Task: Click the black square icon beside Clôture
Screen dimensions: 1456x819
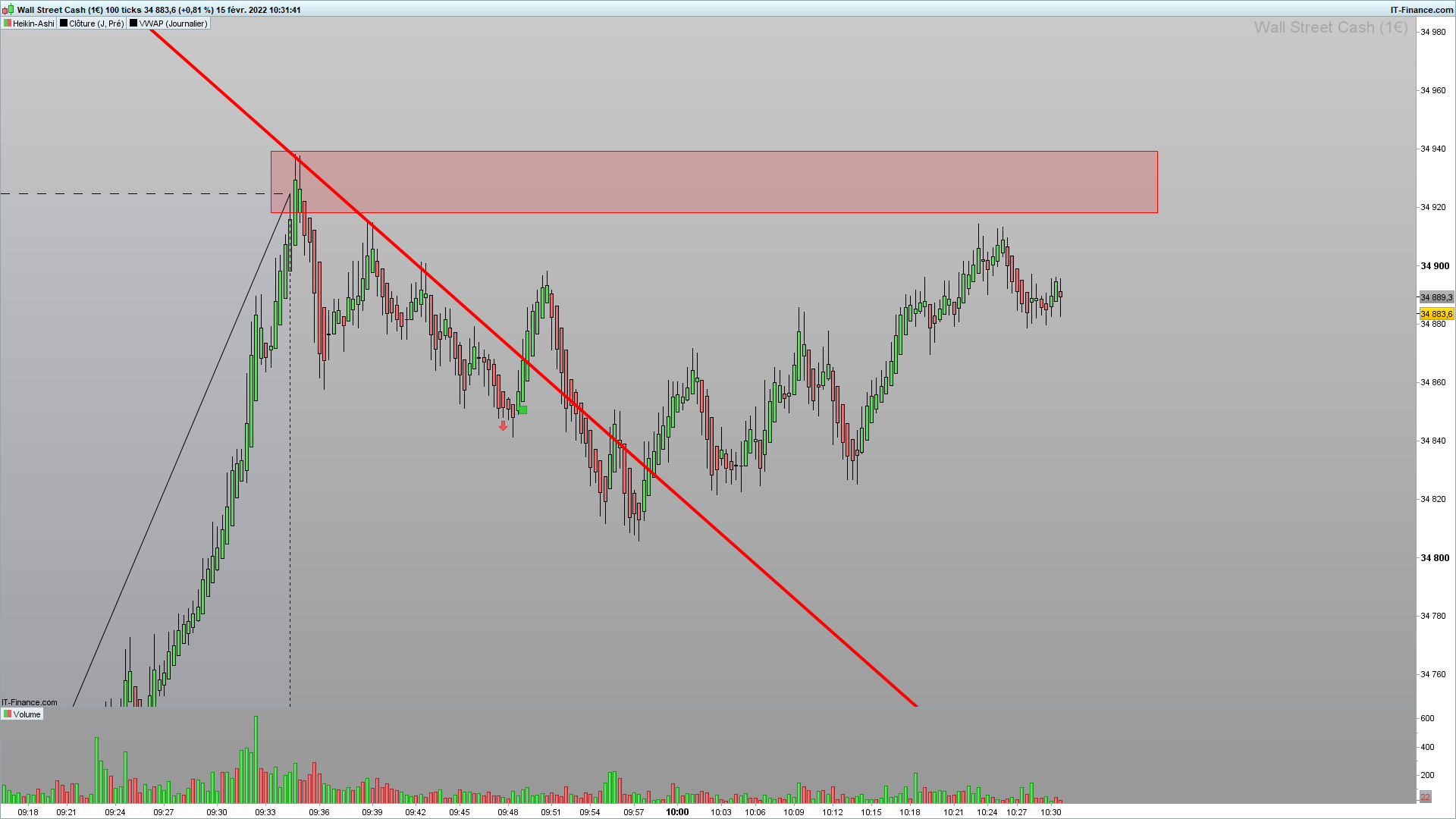Action: coord(64,24)
